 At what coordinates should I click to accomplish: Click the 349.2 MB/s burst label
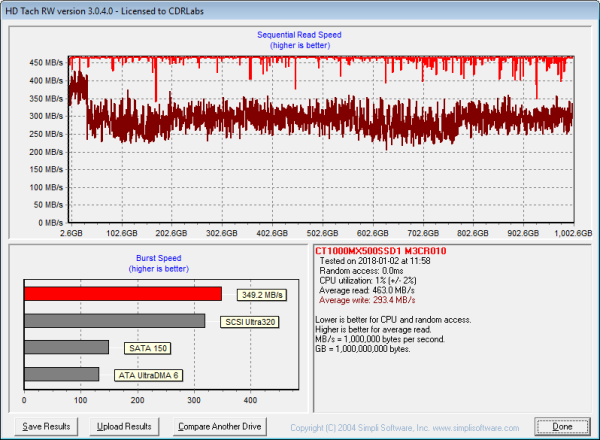tap(260, 295)
